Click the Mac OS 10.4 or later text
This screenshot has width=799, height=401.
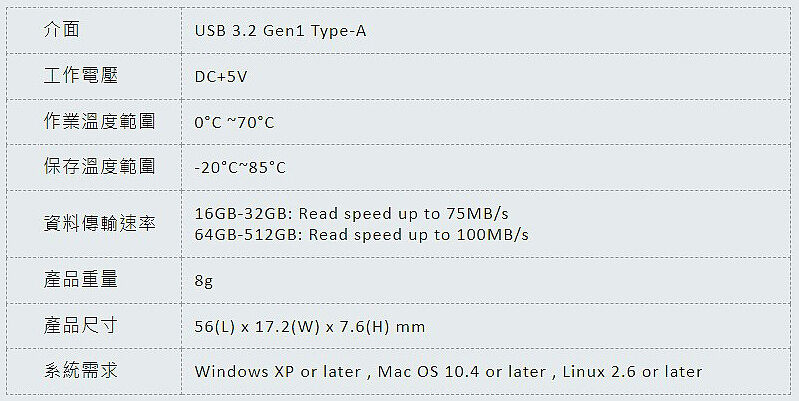tap(462, 371)
